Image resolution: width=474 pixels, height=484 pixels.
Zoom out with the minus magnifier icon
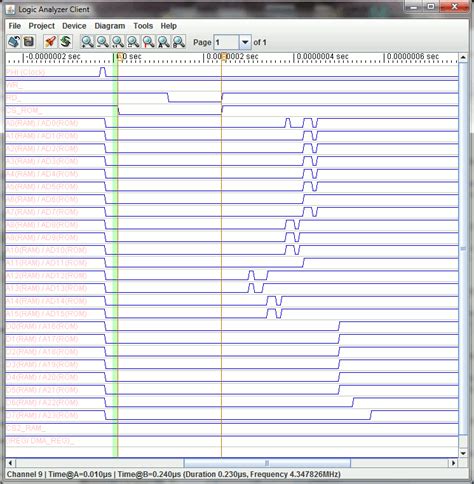(x=103, y=42)
